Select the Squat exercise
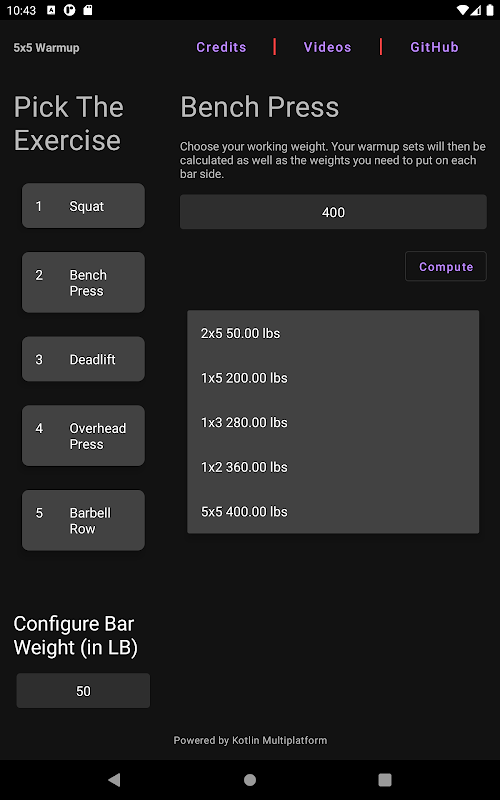Screen dimensions: 500x800 83,206
